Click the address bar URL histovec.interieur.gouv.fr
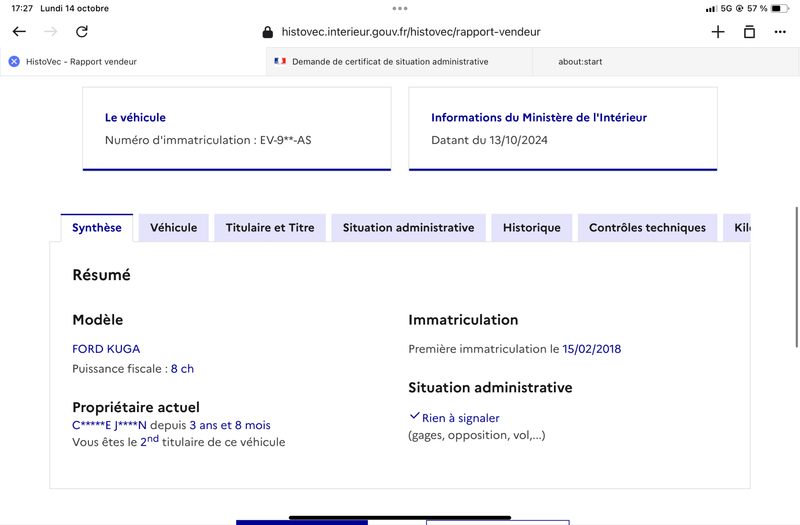Viewport: 800px width, 525px height. pyautogui.click(x=411, y=32)
